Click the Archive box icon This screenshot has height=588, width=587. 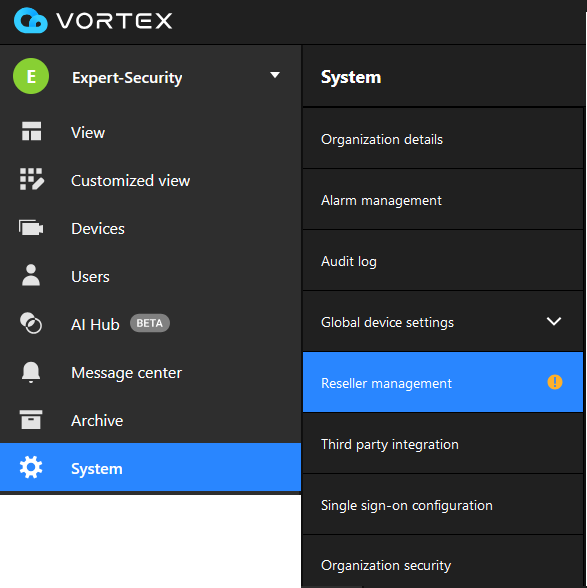[x=31, y=419]
